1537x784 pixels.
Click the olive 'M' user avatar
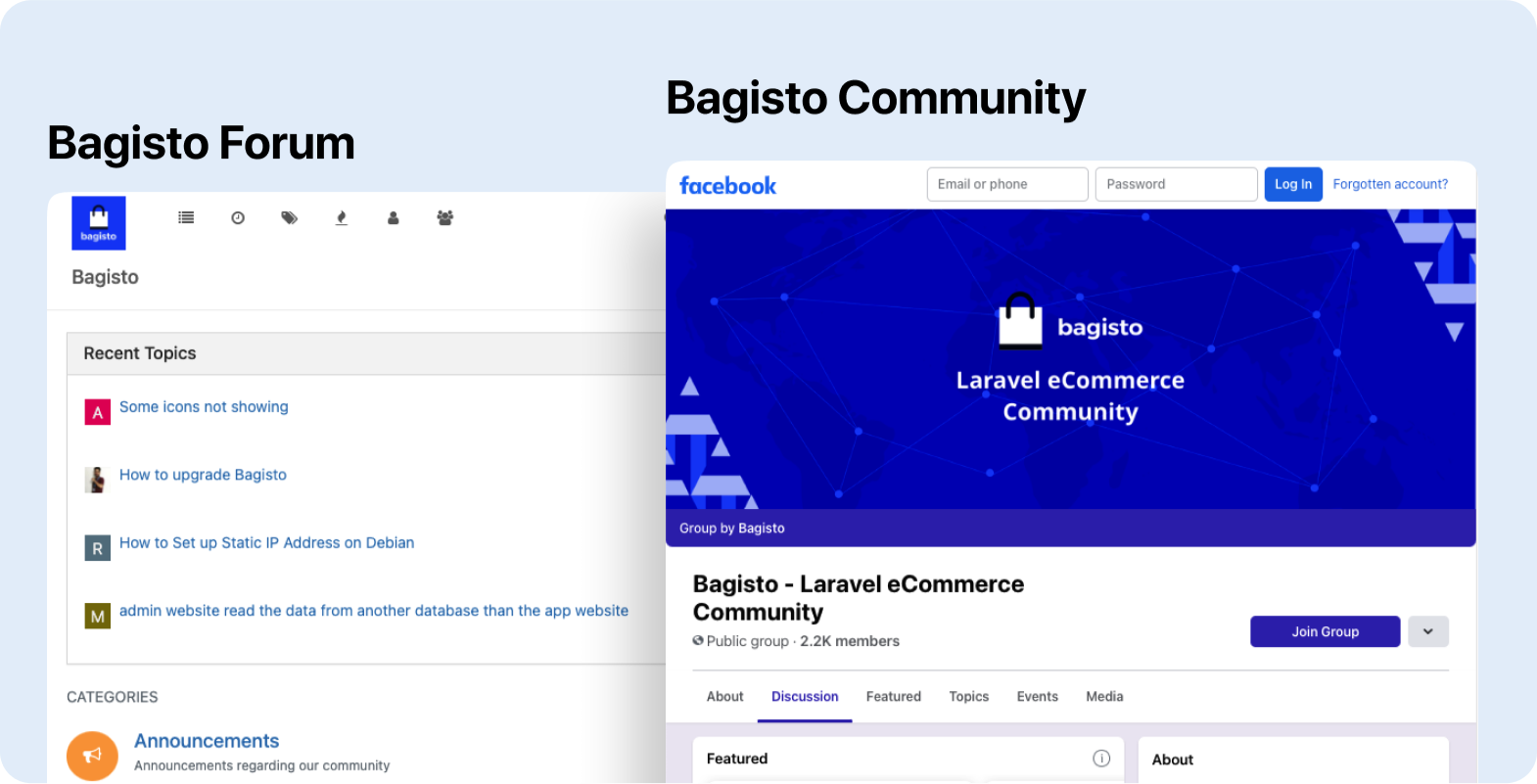[x=97, y=616]
